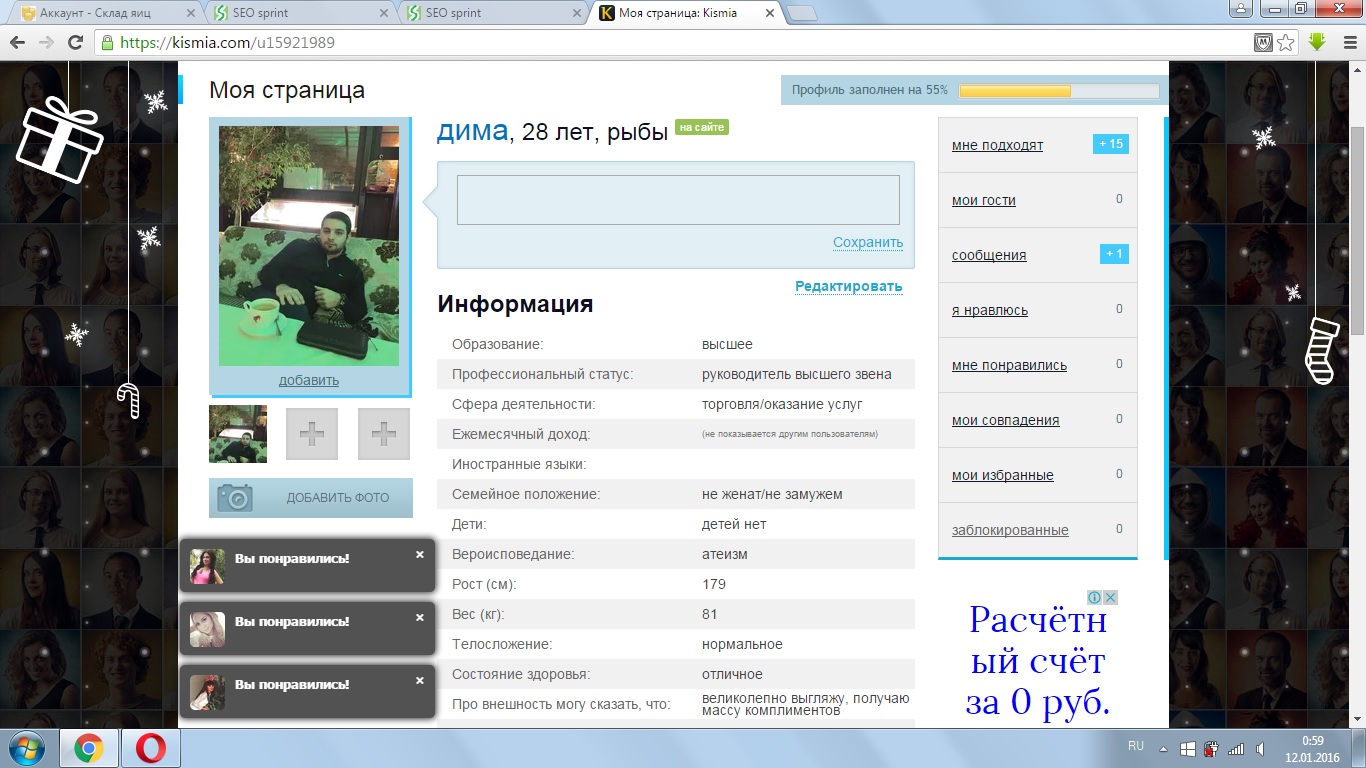This screenshot has width=1366, height=768.
Task: Click the Chrome user profile button
Action: [x=1241, y=9]
